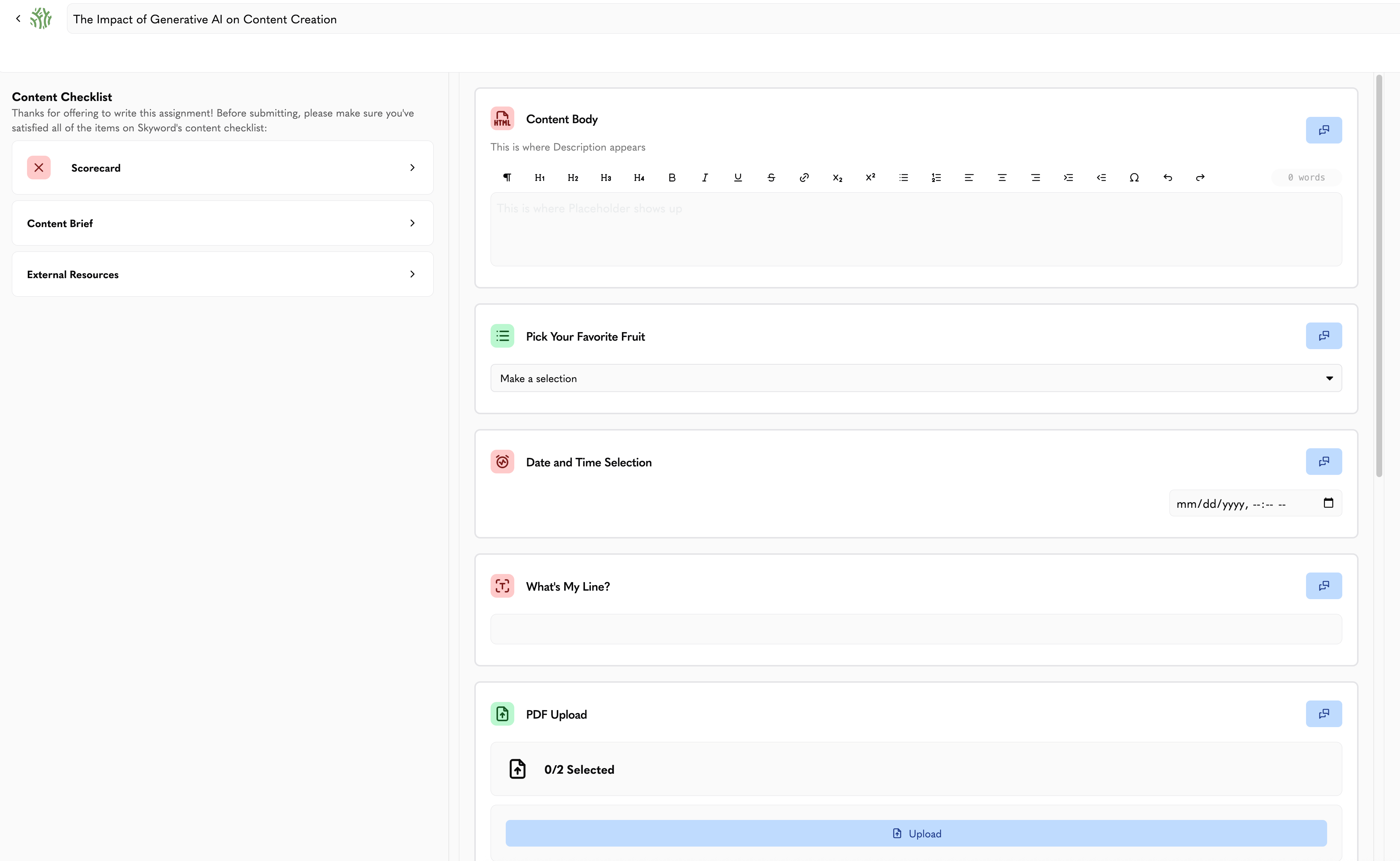Insert a hyperlink using the link icon
1400x861 pixels.
804,178
